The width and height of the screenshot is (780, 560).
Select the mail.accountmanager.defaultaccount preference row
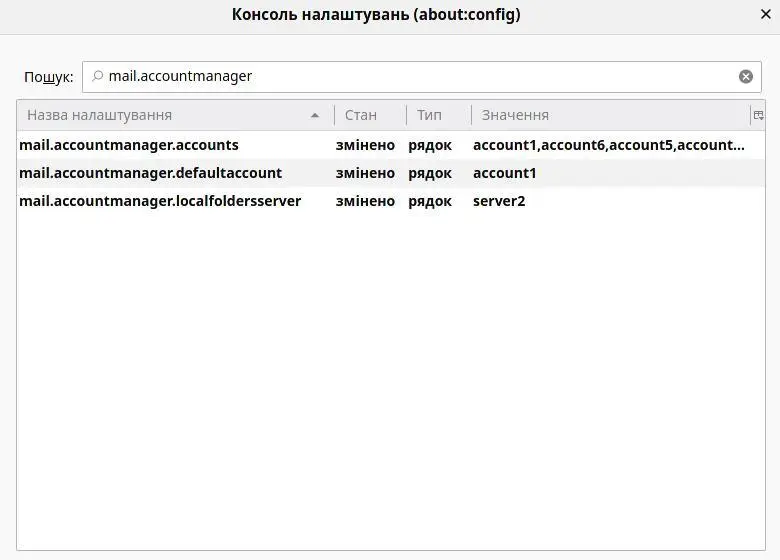point(391,173)
